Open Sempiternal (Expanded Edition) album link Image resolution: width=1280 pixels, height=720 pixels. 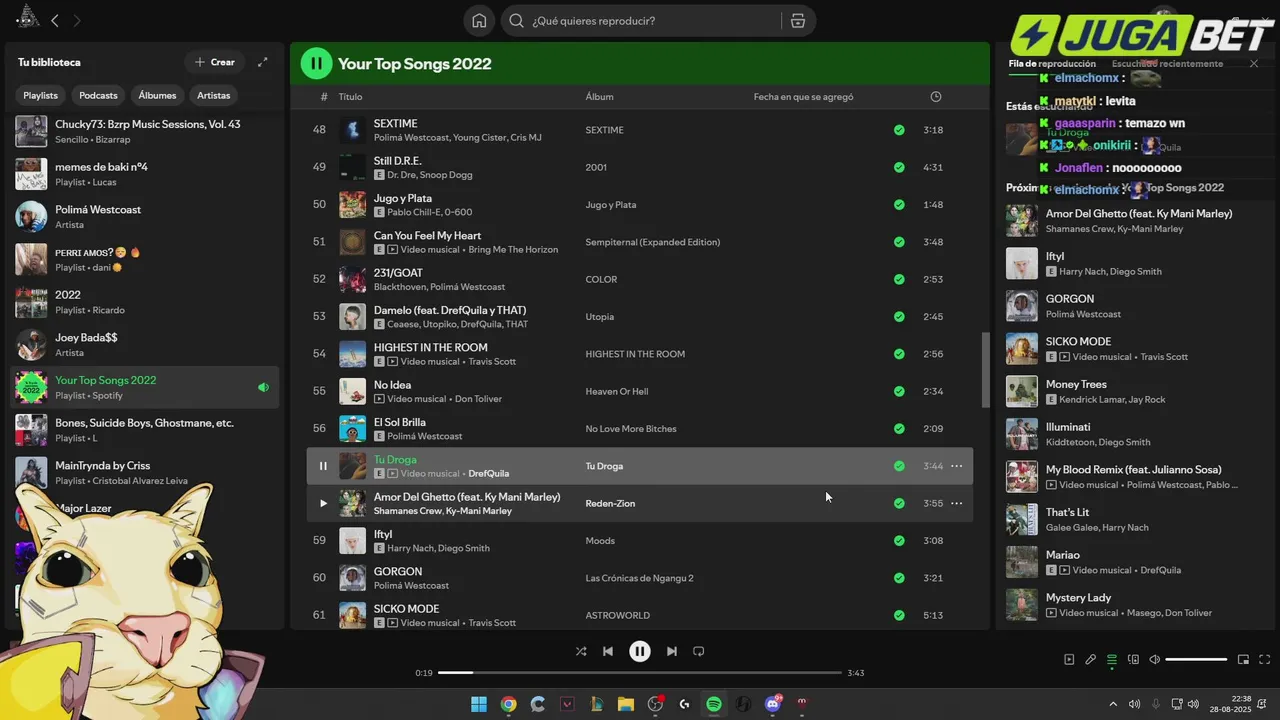(652, 242)
